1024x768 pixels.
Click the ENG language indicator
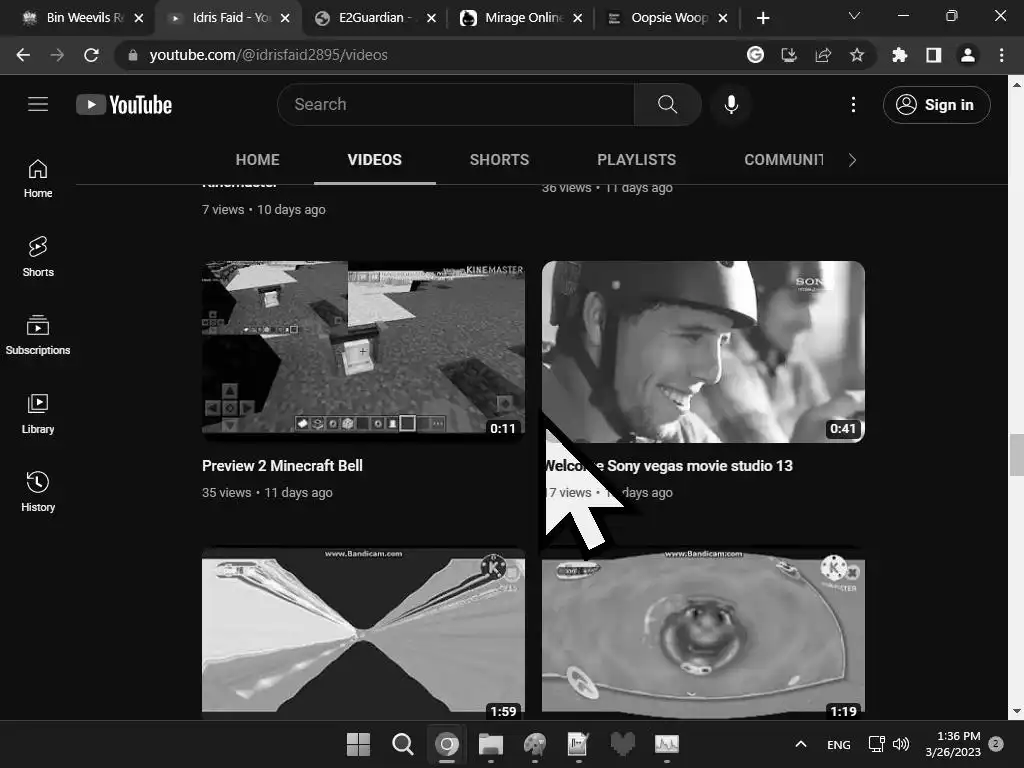tap(839, 744)
